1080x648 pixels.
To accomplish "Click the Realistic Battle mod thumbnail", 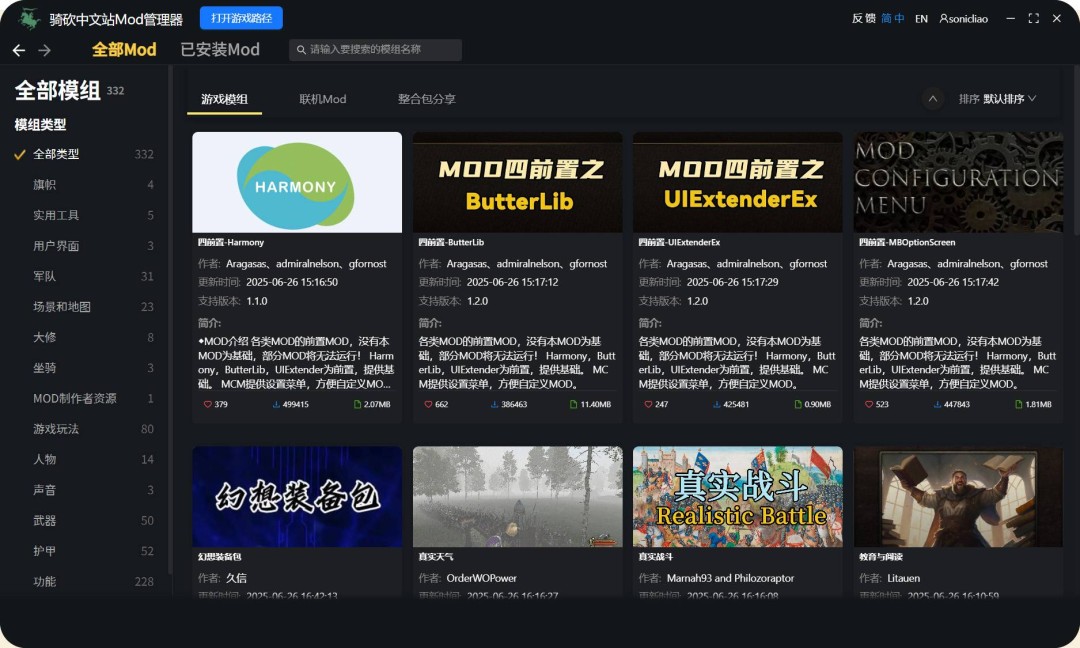I will click(x=737, y=497).
